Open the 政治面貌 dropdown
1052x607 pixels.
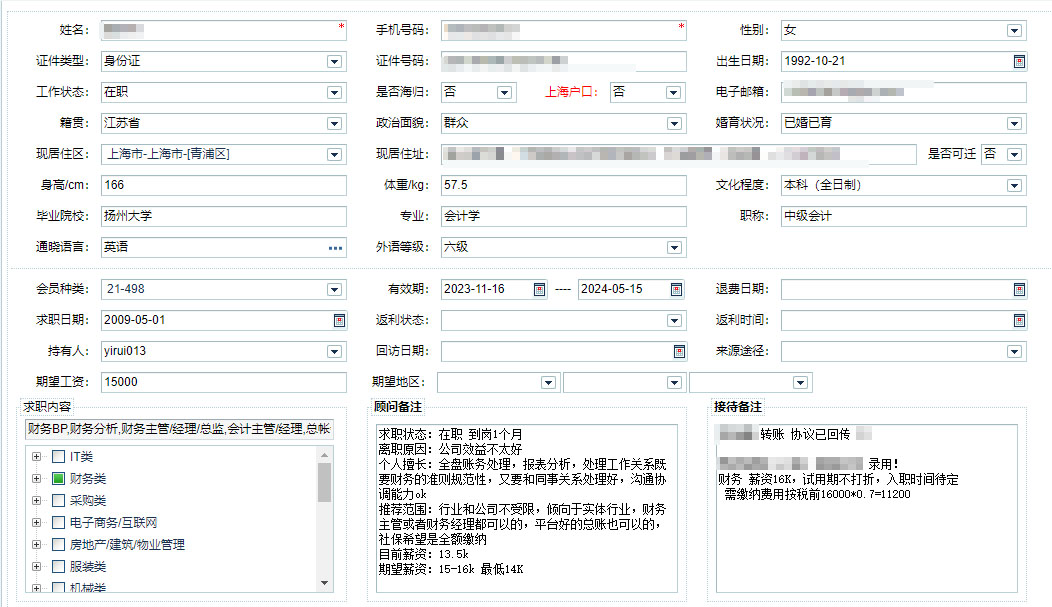point(674,123)
